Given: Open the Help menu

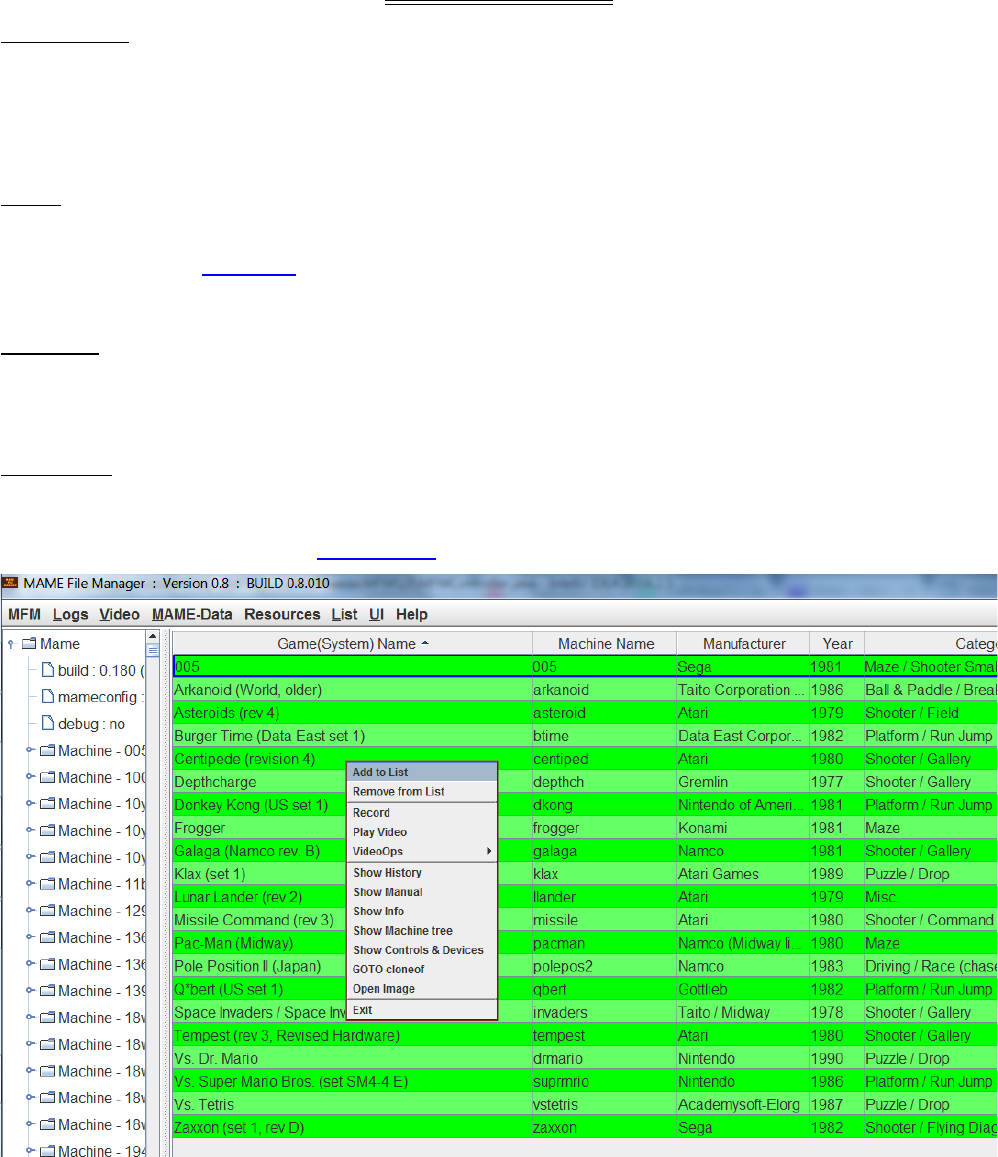Looking at the screenshot, I should [412, 614].
